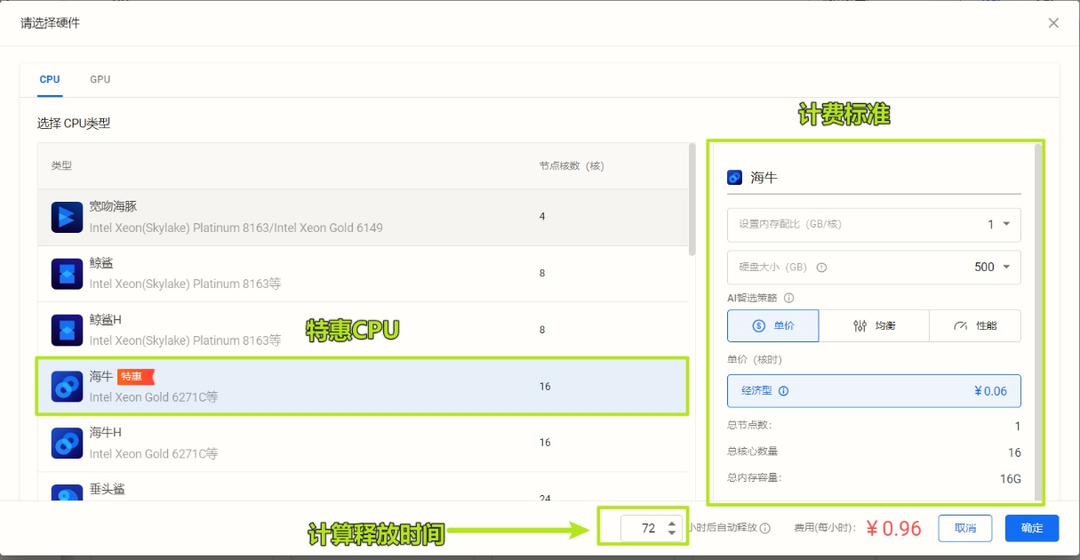1080x560 pixels.
Task: Select the 垂头鲨 CPU row
Action: [x=363, y=487]
